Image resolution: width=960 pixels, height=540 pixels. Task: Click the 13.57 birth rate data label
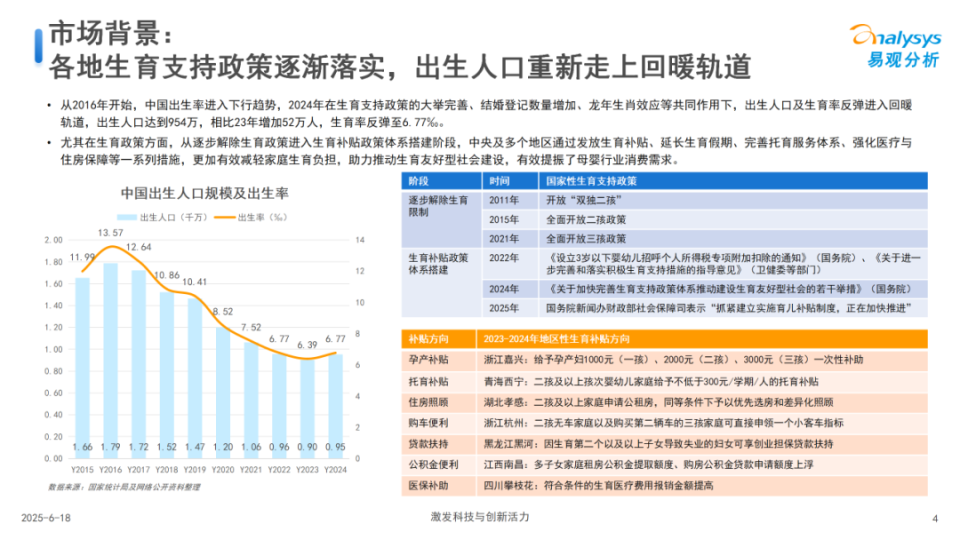110,233
